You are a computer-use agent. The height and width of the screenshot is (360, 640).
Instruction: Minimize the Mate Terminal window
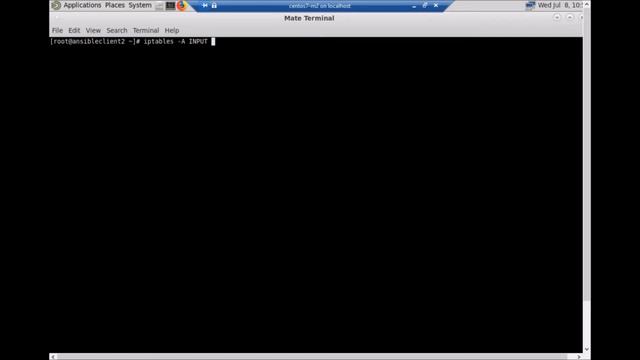(557, 17)
